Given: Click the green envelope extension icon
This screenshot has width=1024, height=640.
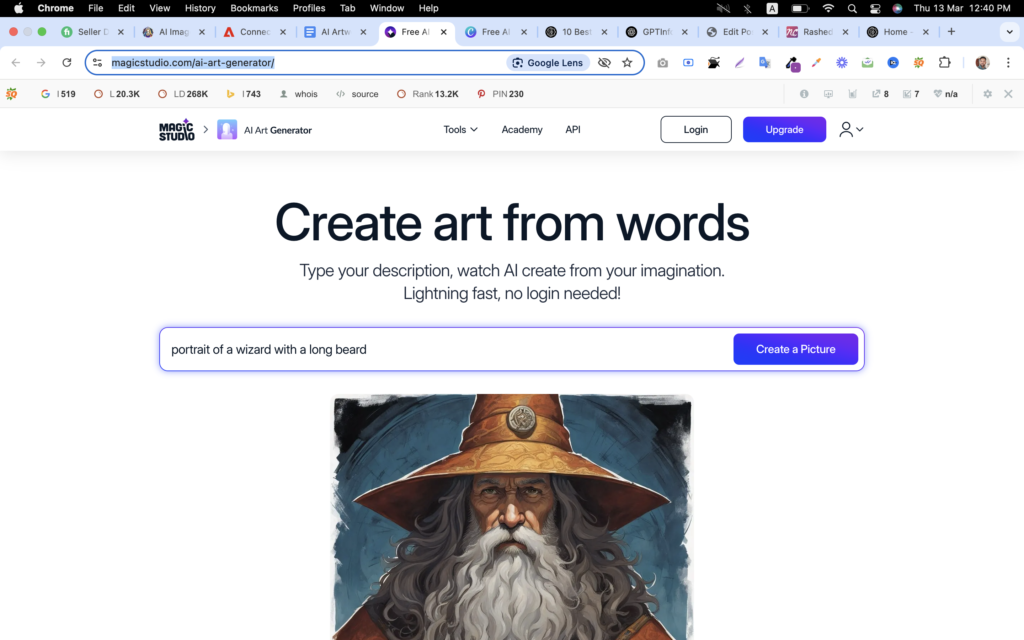Looking at the screenshot, I should click(x=867, y=63).
